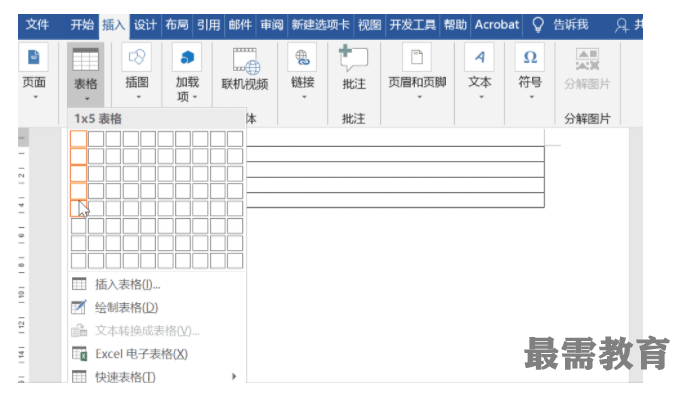
Task: Expand the 加载项 dropdown arrow
Action: (195, 97)
